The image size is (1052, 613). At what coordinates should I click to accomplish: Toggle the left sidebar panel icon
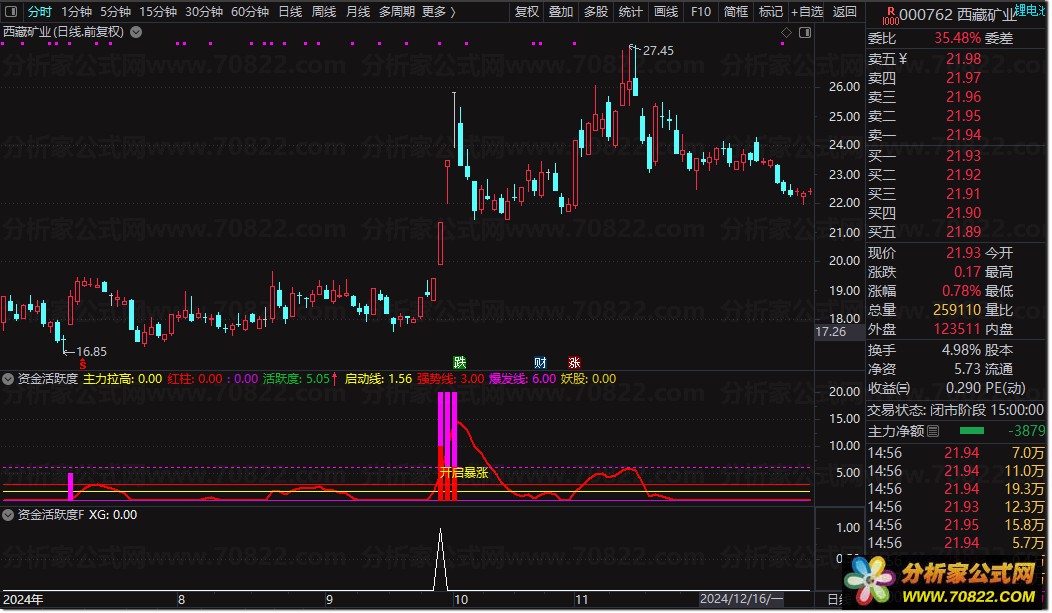coord(11,11)
